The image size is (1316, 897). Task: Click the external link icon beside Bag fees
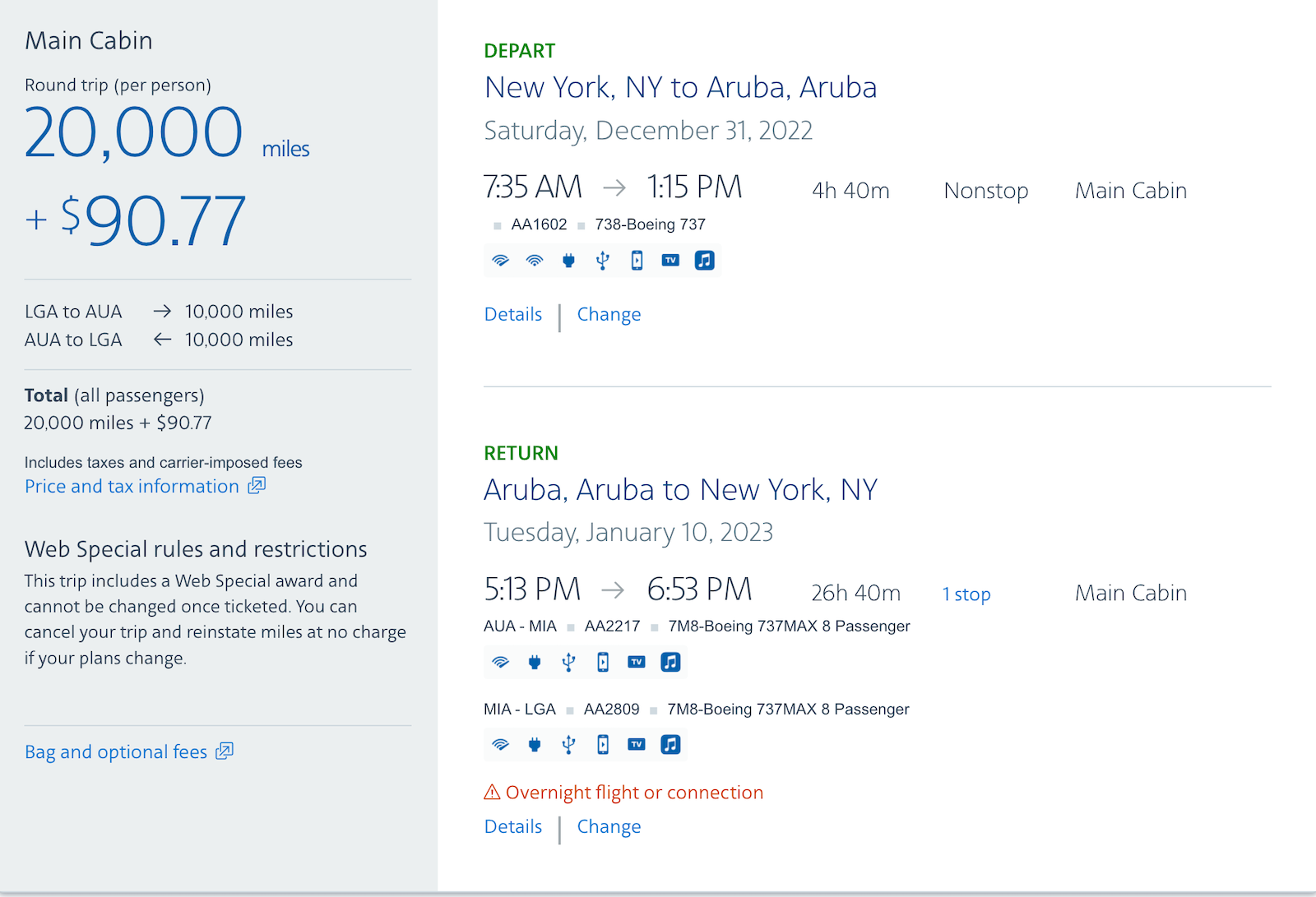click(224, 751)
